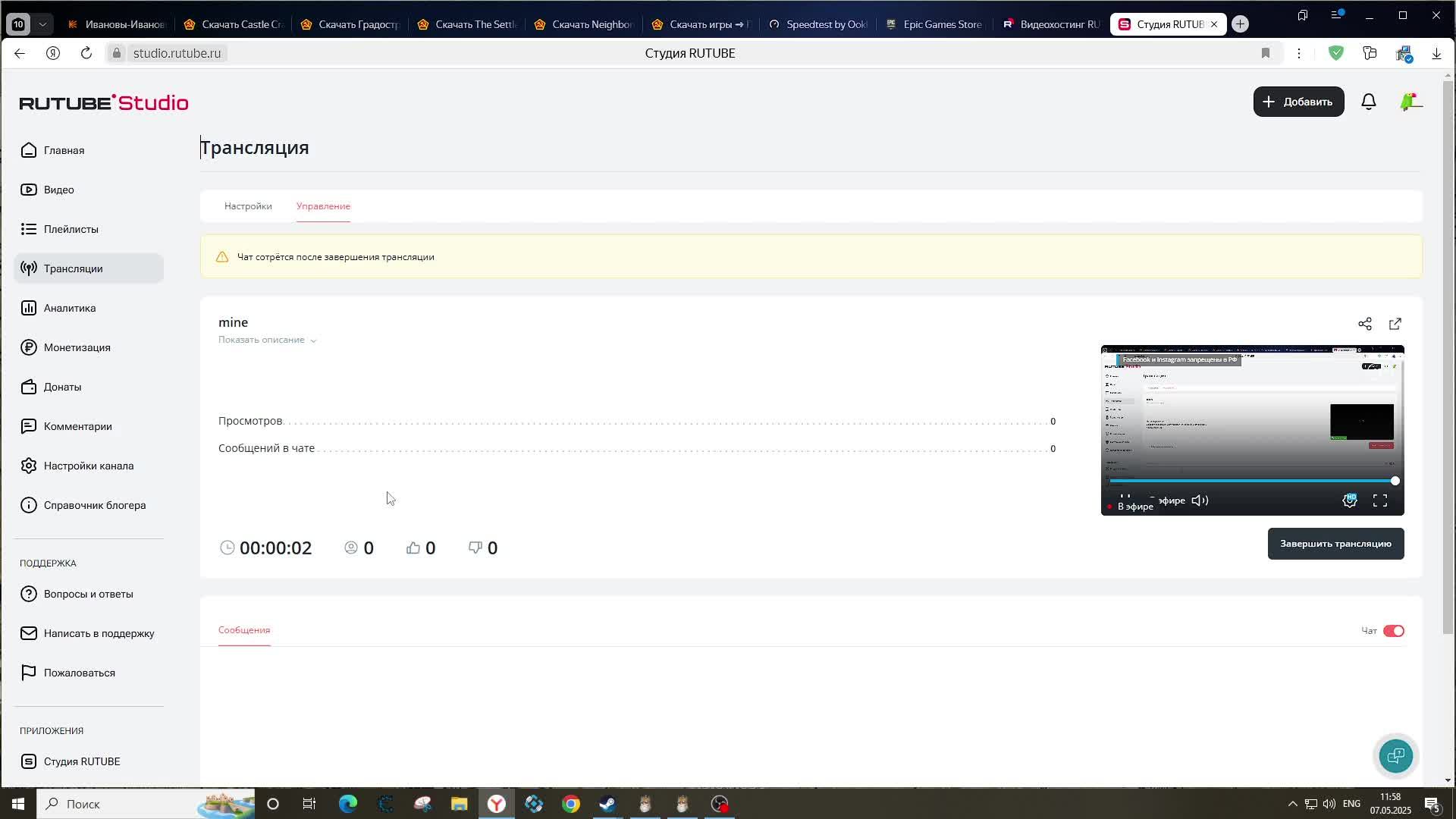
Task: Open stream in new window icon
Action: pyautogui.click(x=1395, y=325)
